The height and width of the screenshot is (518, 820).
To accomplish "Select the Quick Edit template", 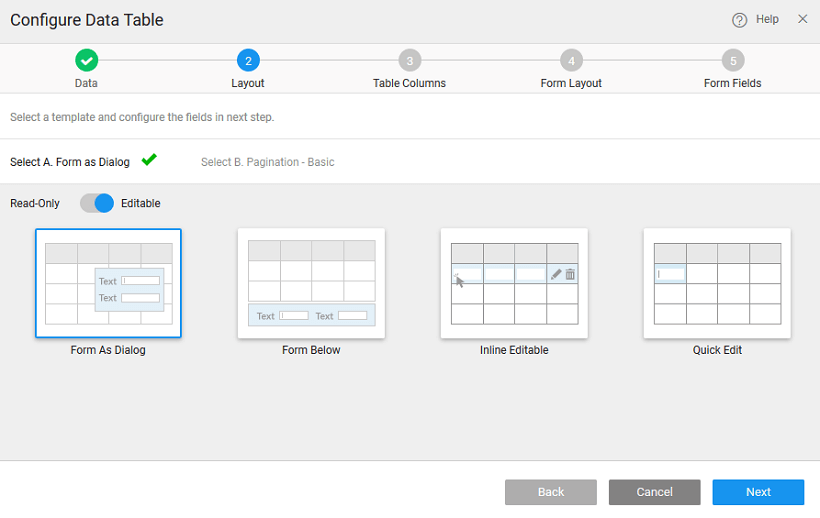I will click(717, 283).
